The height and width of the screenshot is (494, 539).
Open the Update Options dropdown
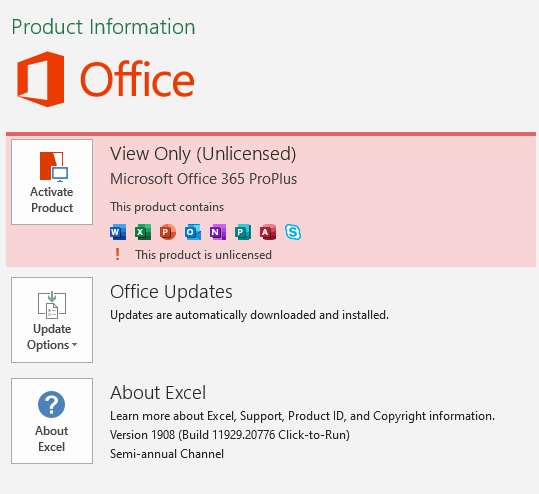[x=52, y=320]
